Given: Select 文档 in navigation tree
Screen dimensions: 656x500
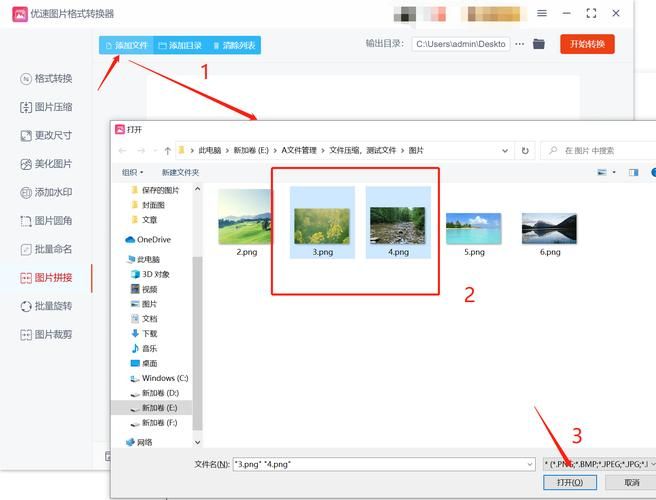Looking at the screenshot, I should tap(144, 319).
